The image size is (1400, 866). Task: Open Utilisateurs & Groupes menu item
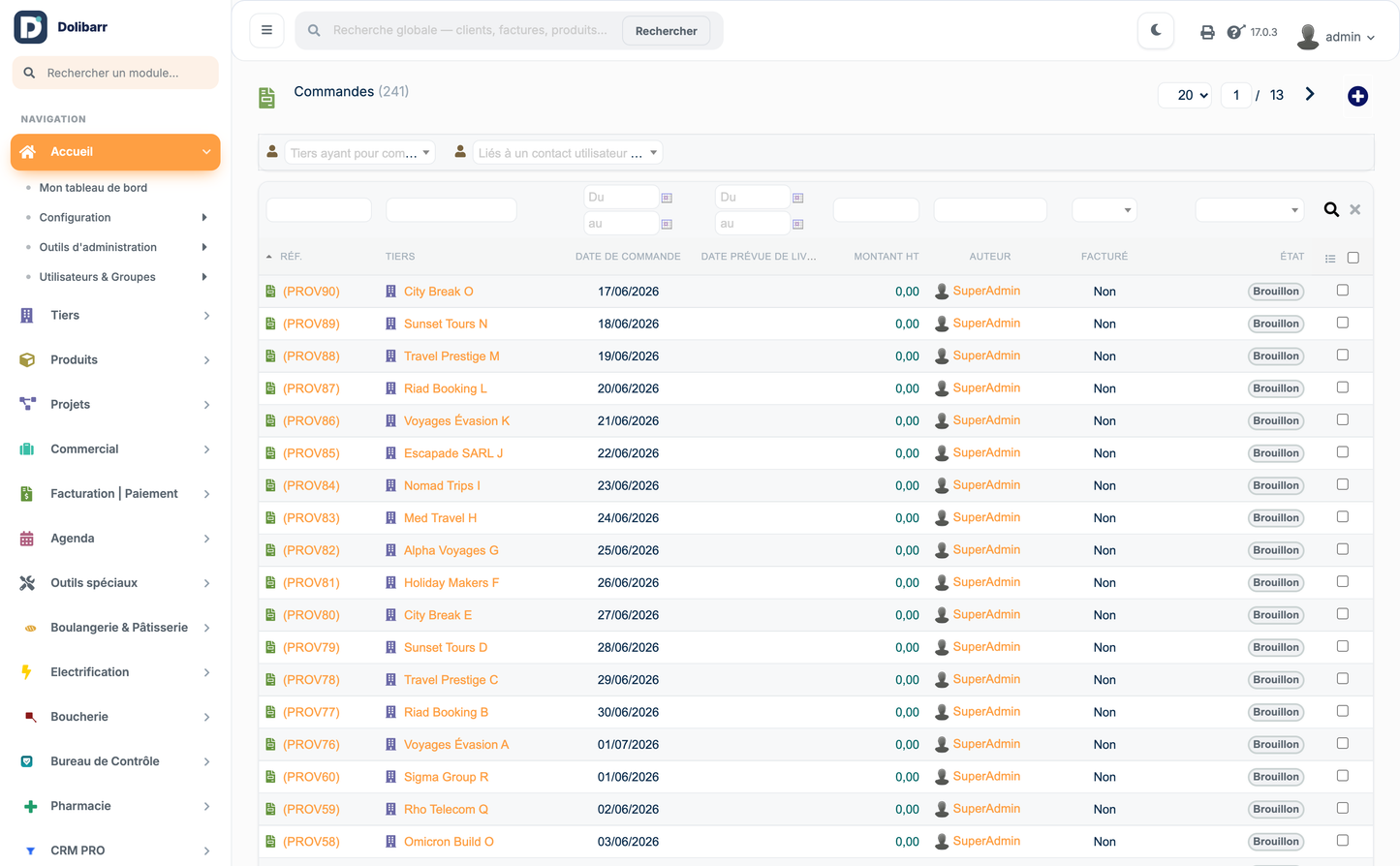coord(97,277)
